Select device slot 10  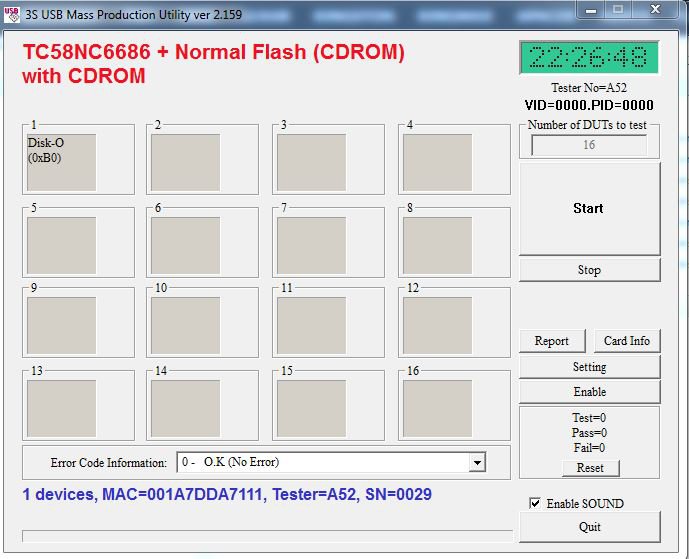pyautogui.click(x=185, y=325)
